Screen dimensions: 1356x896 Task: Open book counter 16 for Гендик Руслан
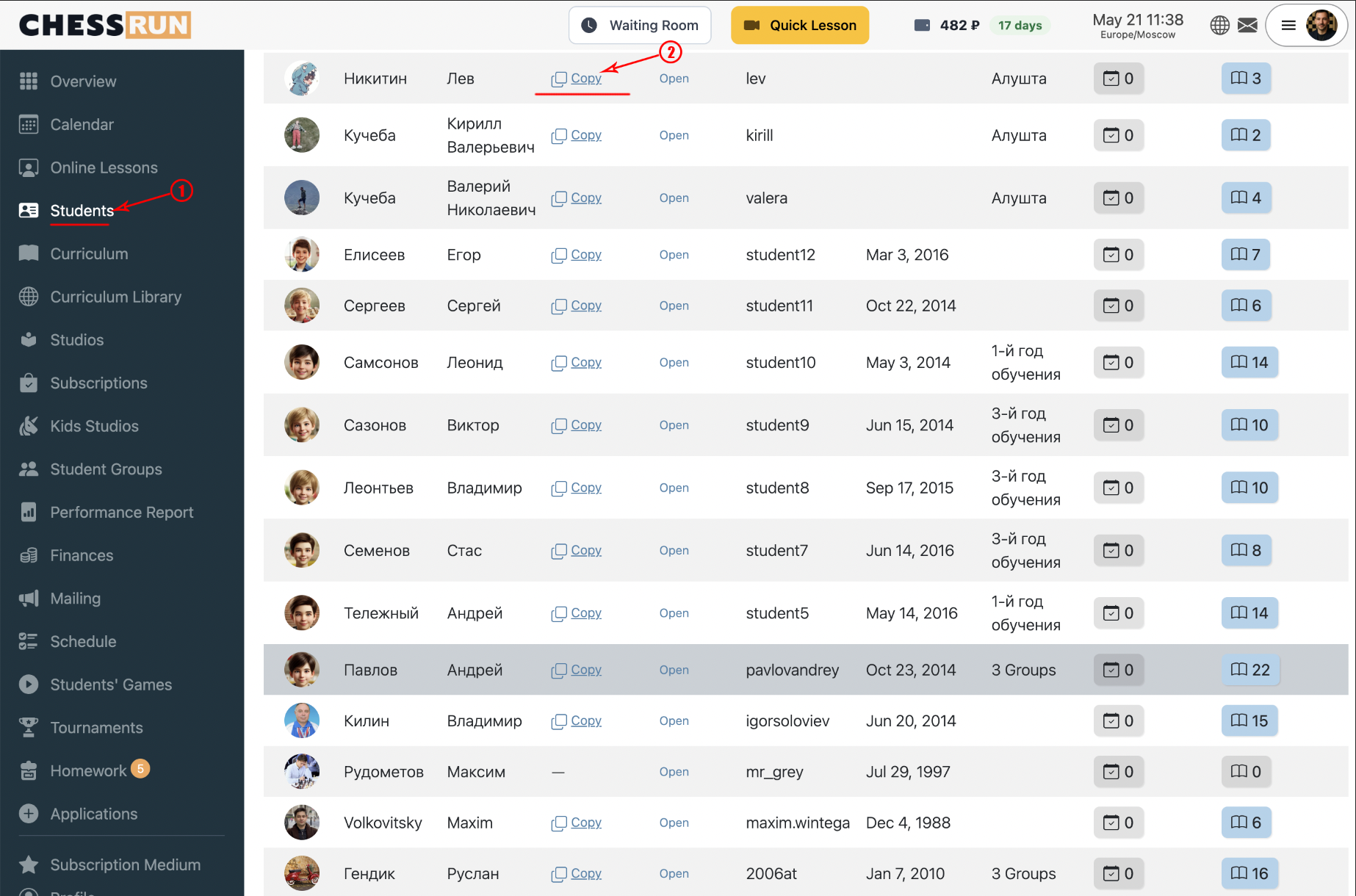pyautogui.click(x=1249, y=873)
